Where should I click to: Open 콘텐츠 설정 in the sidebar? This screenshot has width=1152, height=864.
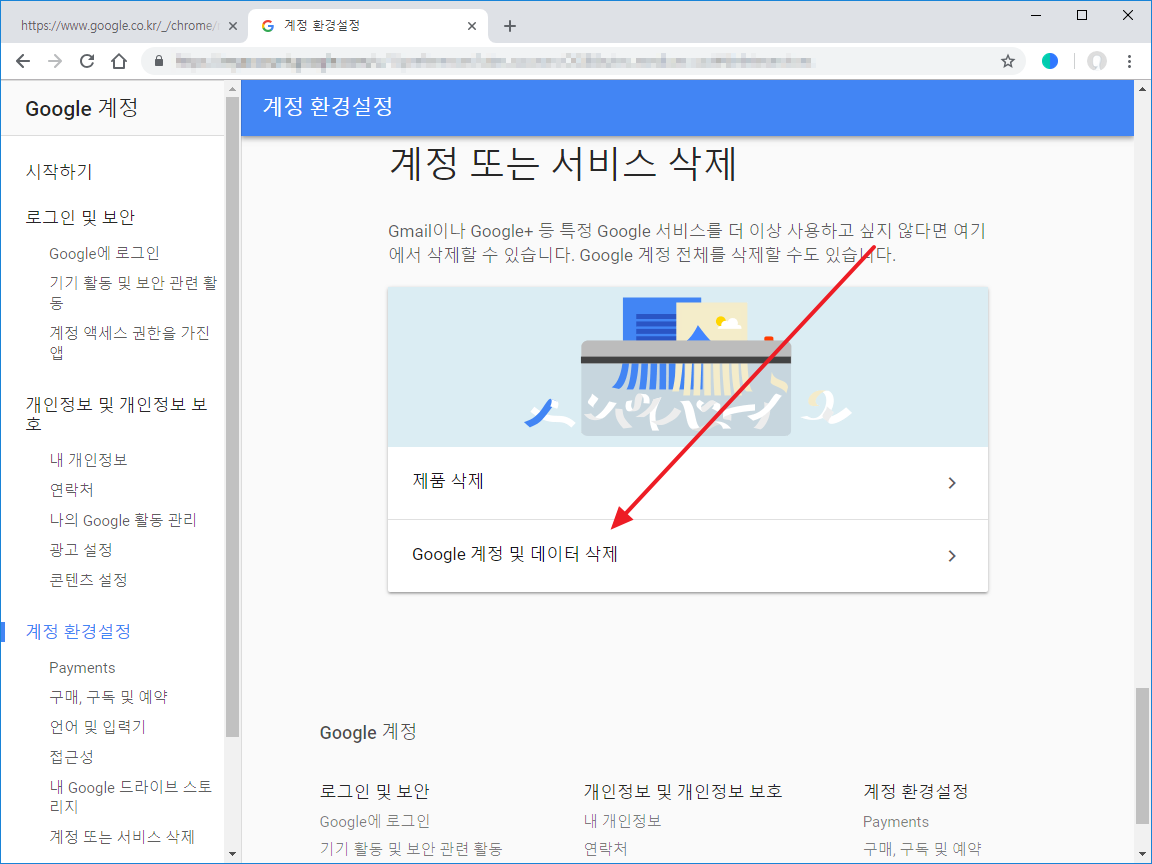coord(88,580)
